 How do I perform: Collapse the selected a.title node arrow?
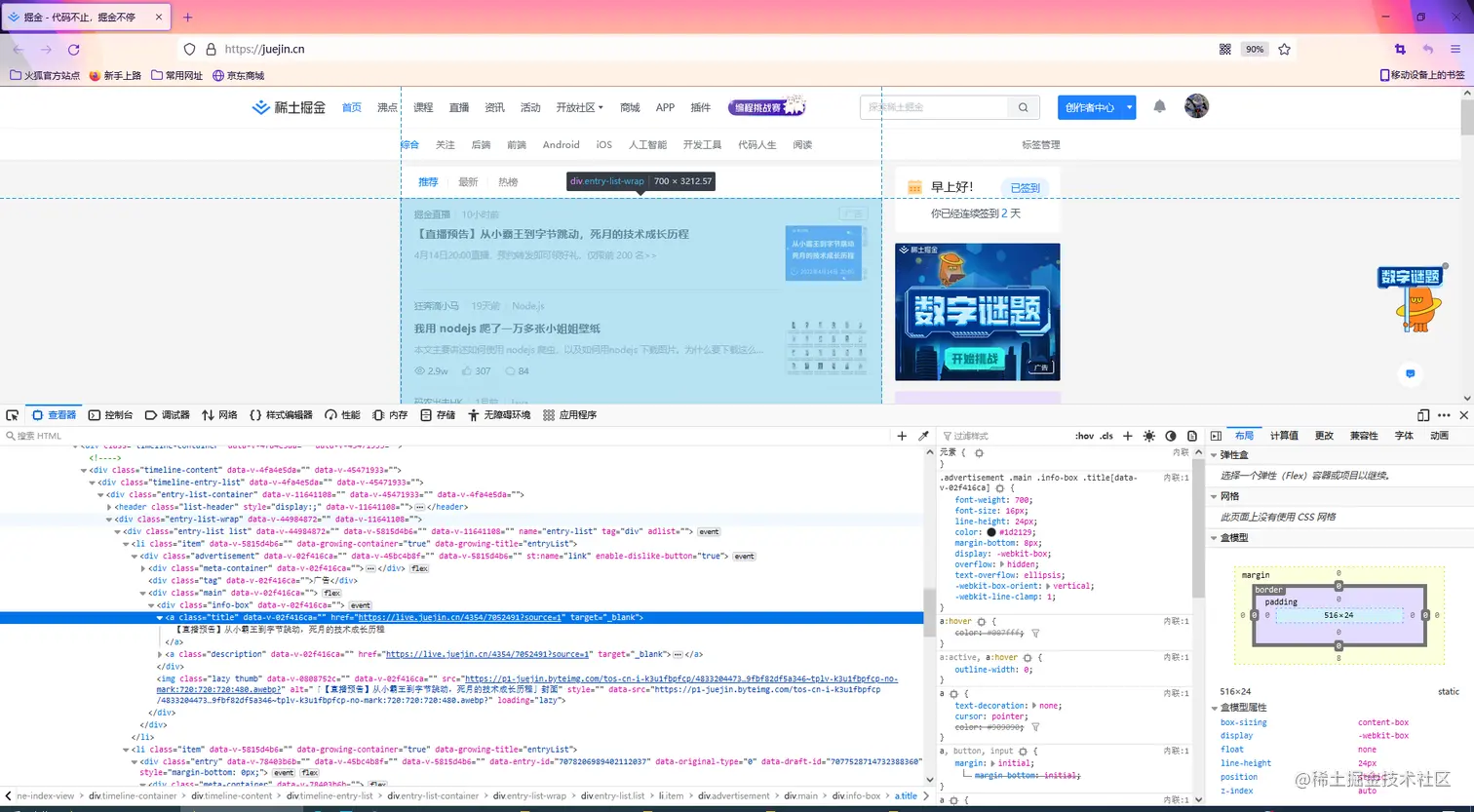tap(160, 618)
